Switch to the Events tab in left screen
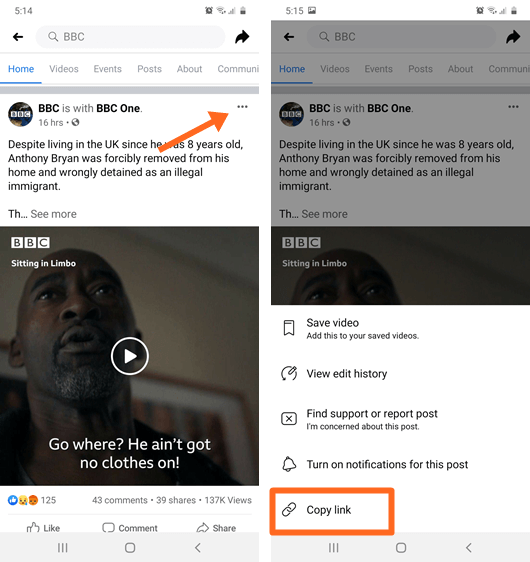530x562 pixels. [x=108, y=69]
